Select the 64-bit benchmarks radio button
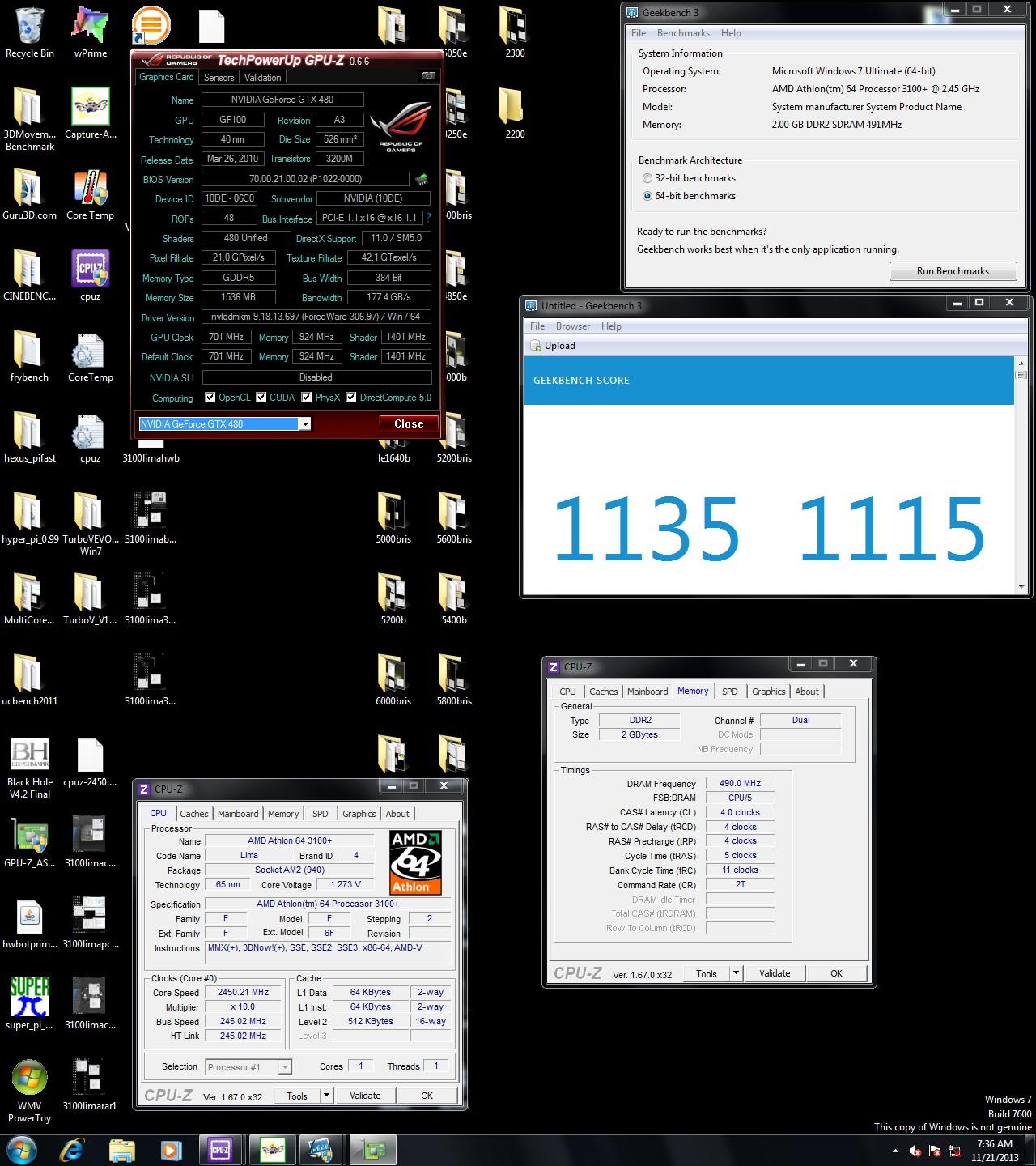This screenshot has height=1166, width=1036. pyautogui.click(x=647, y=196)
